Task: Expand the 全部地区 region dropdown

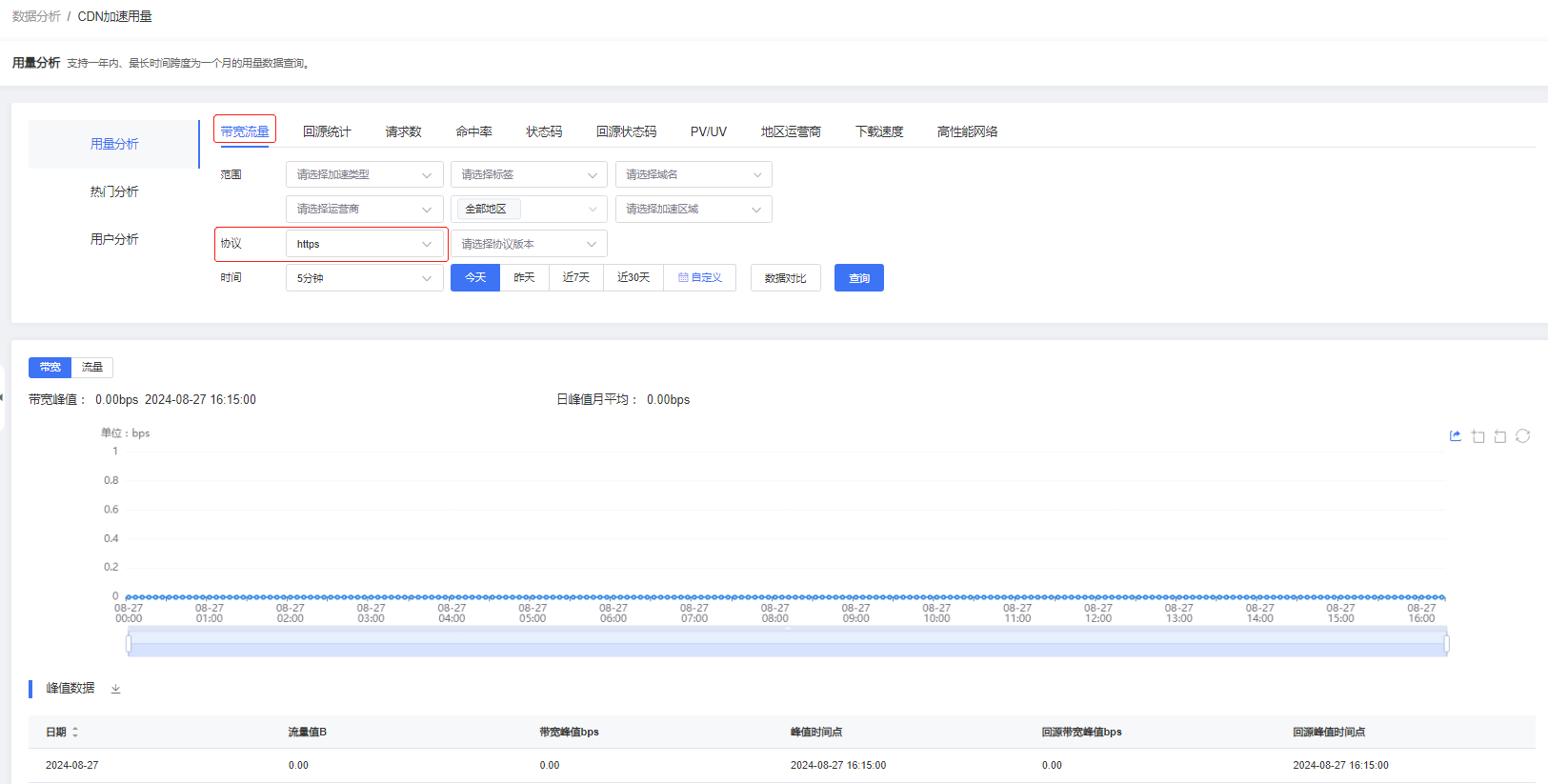Action: [529, 209]
